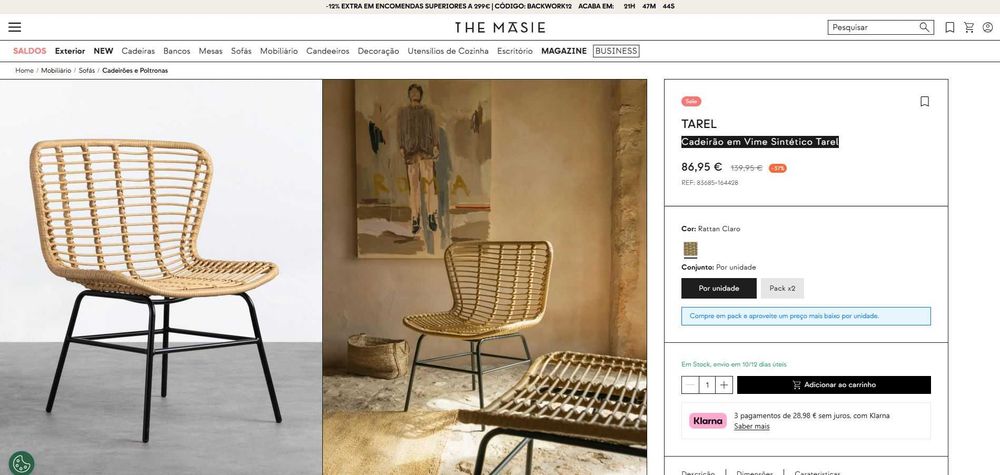This screenshot has height=475, width=1000.
Task: Open the Candeeiros category menu
Action: (328, 51)
